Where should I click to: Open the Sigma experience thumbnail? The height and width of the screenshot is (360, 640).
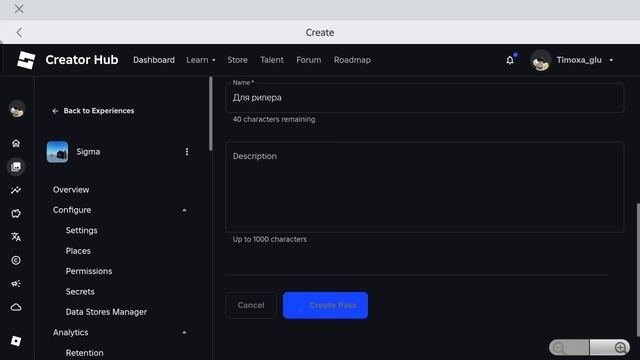click(x=58, y=152)
